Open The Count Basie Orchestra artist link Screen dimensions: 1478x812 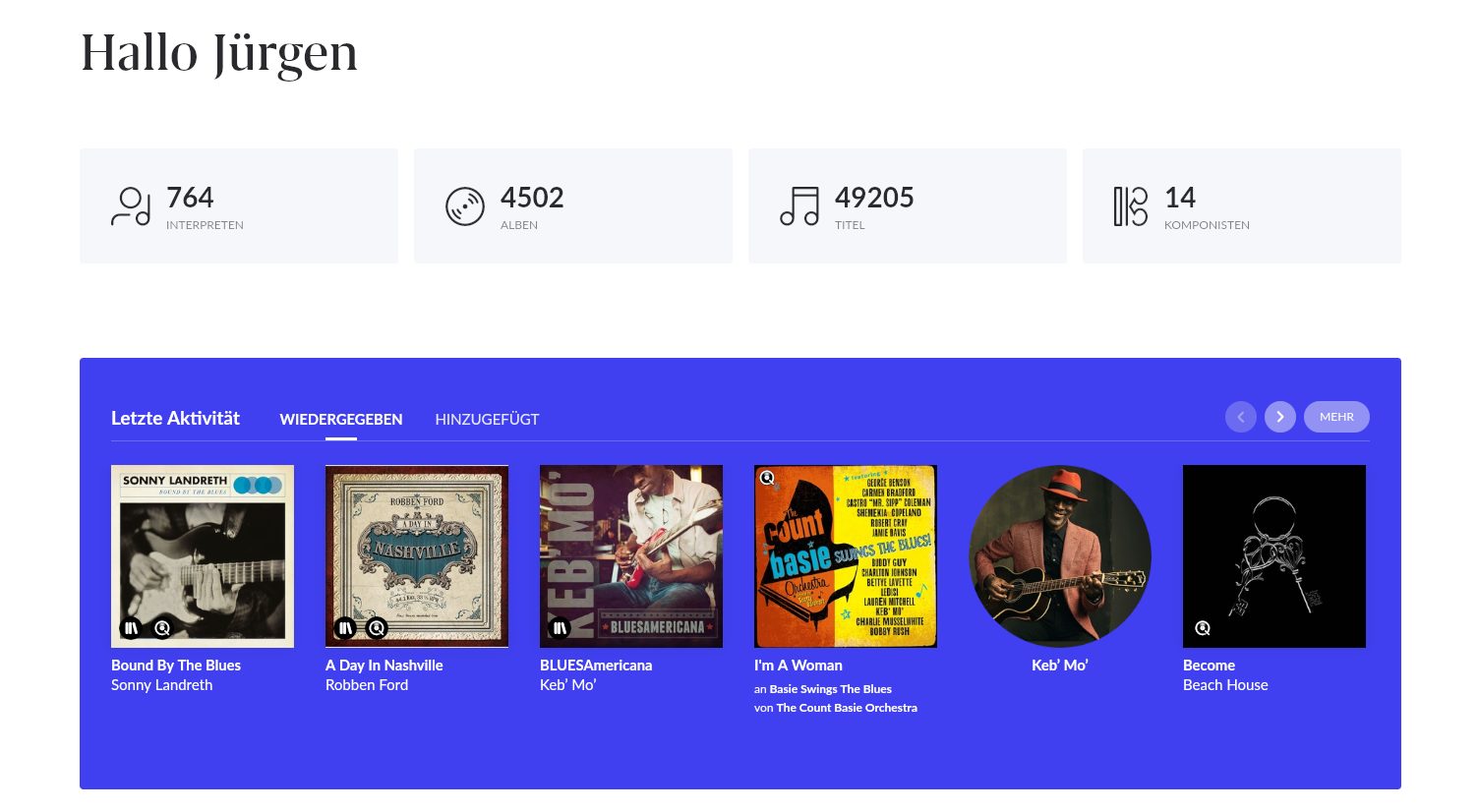pyautogui.click(x=847, y=708)
